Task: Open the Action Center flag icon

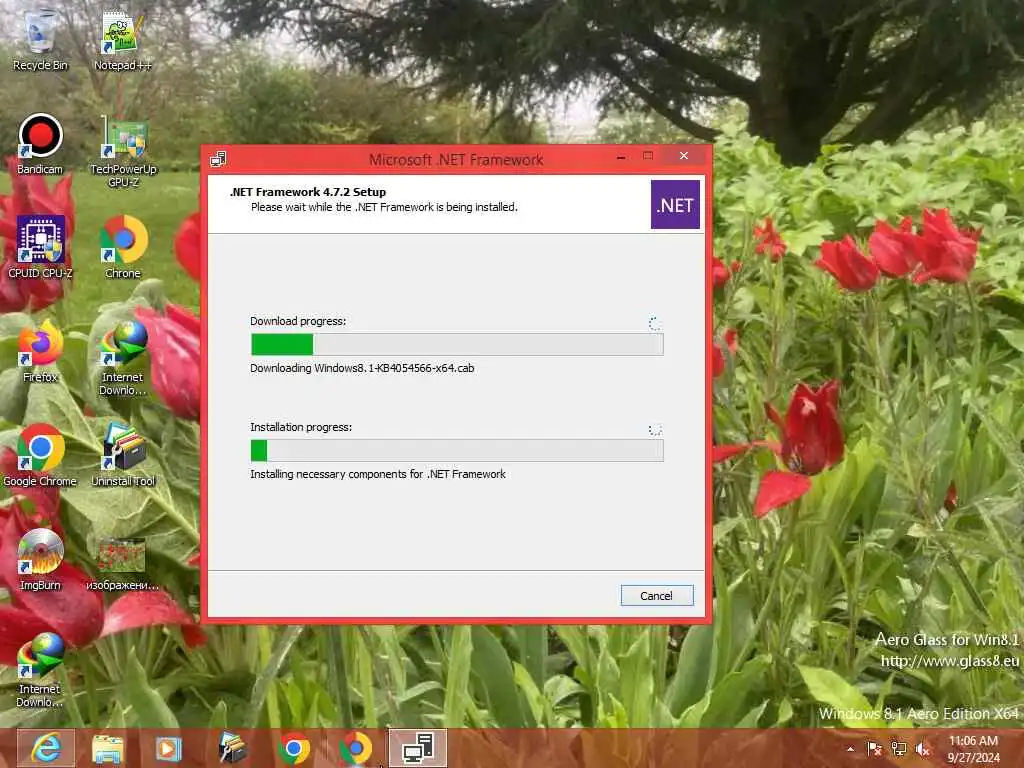Action: [x=874, y=749]
